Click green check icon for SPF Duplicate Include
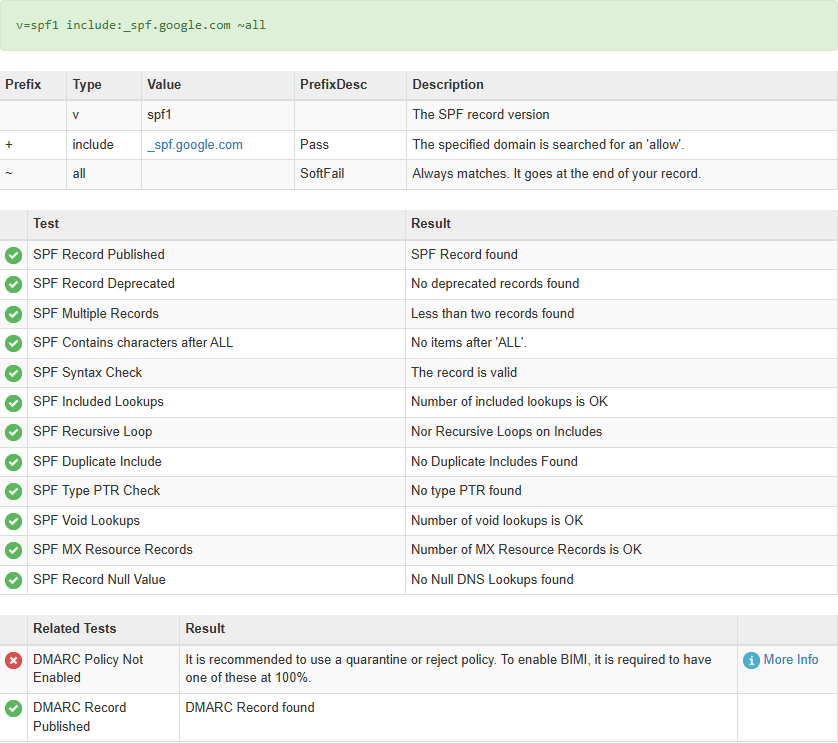The image size is (838, 743). 13,462
